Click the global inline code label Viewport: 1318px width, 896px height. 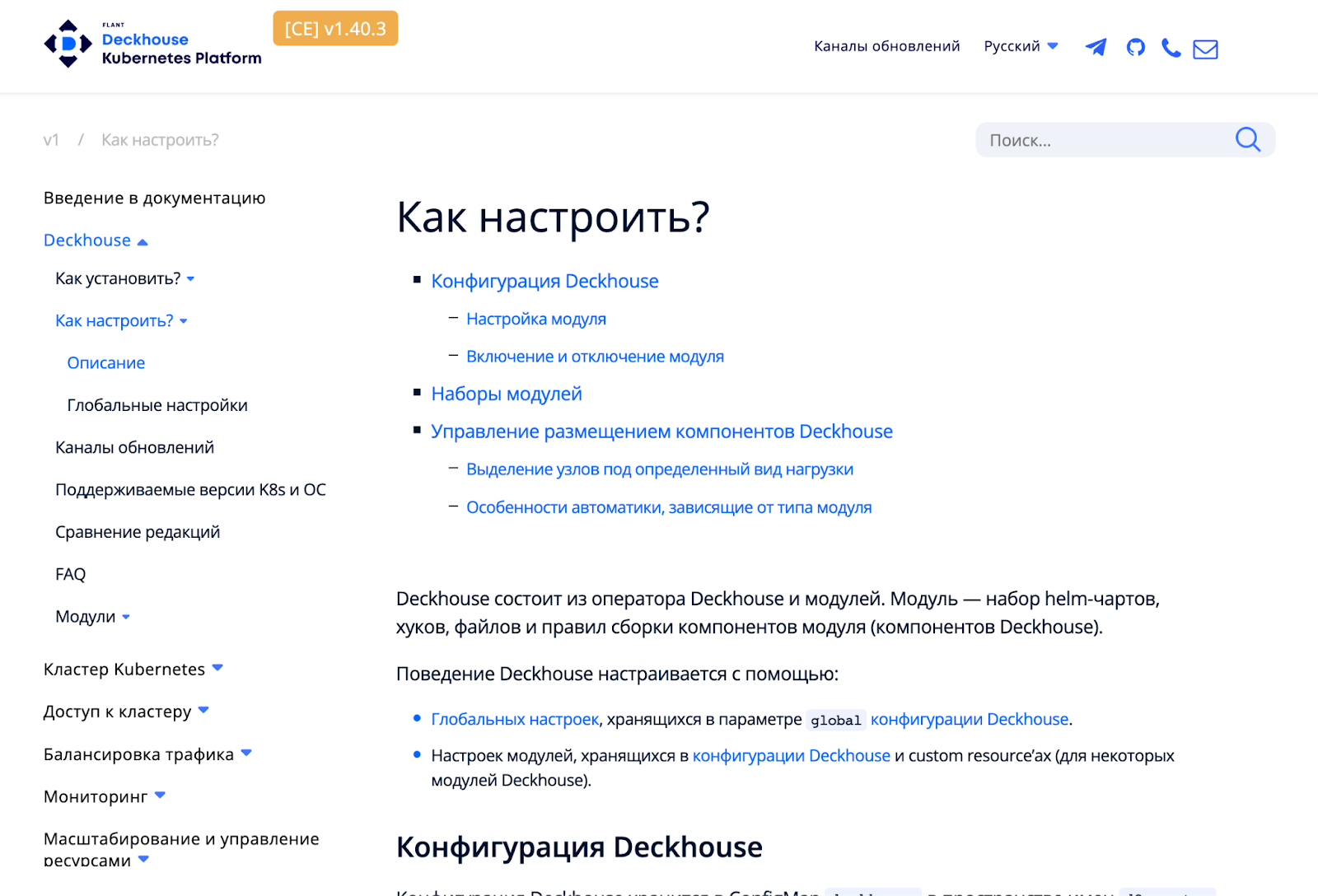tap(836, 721)
